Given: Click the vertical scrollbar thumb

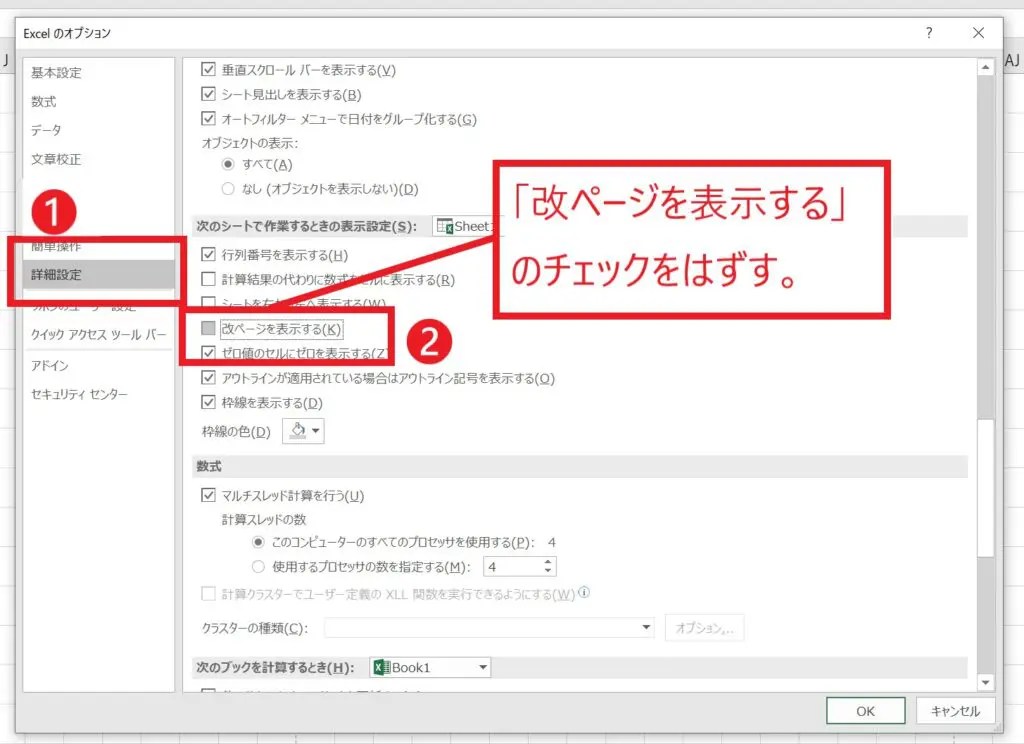Looking at the screenshot, I should (985, 488).
